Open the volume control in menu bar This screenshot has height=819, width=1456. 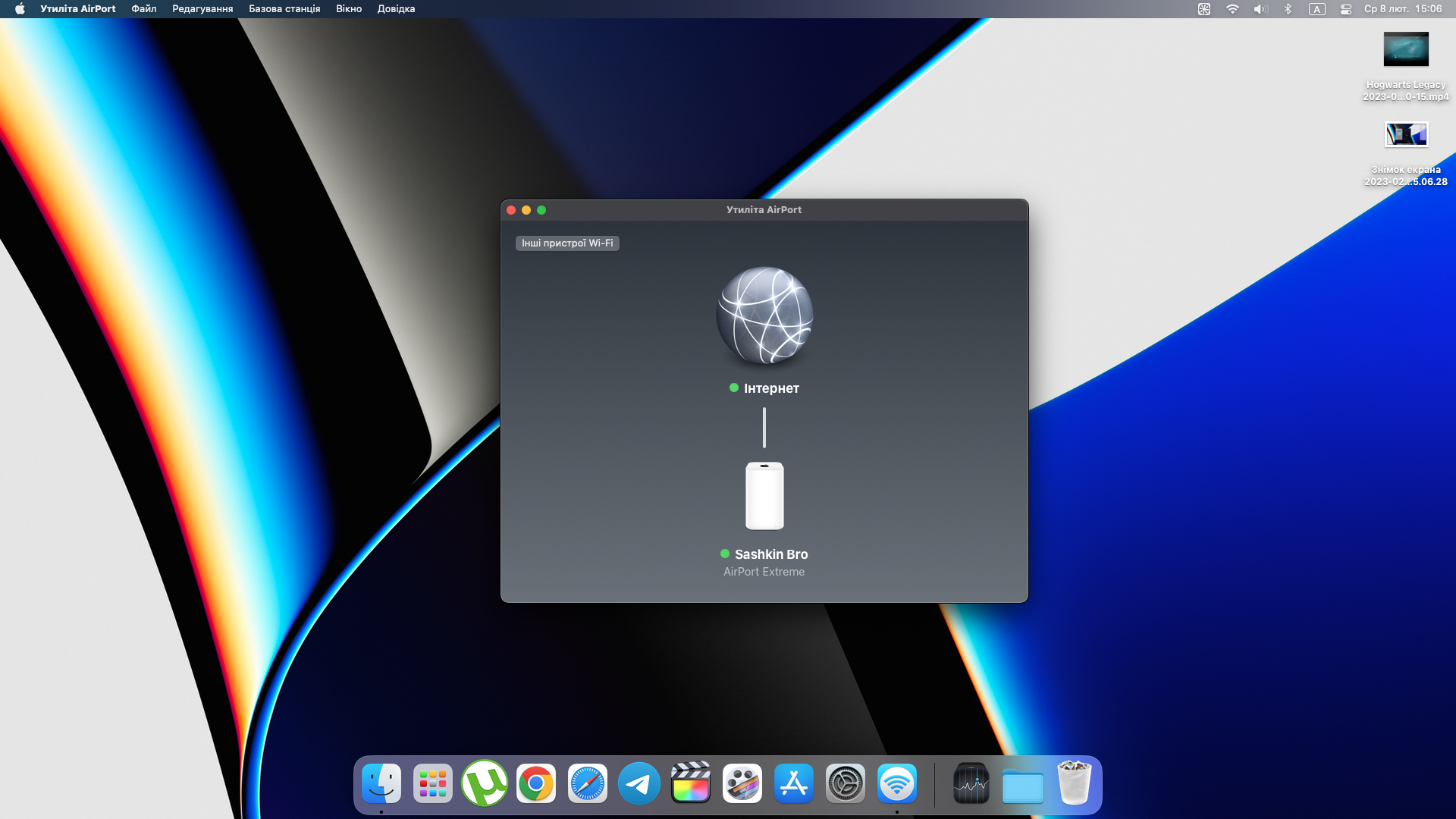pyautogui.click(x=1260, y=9)
